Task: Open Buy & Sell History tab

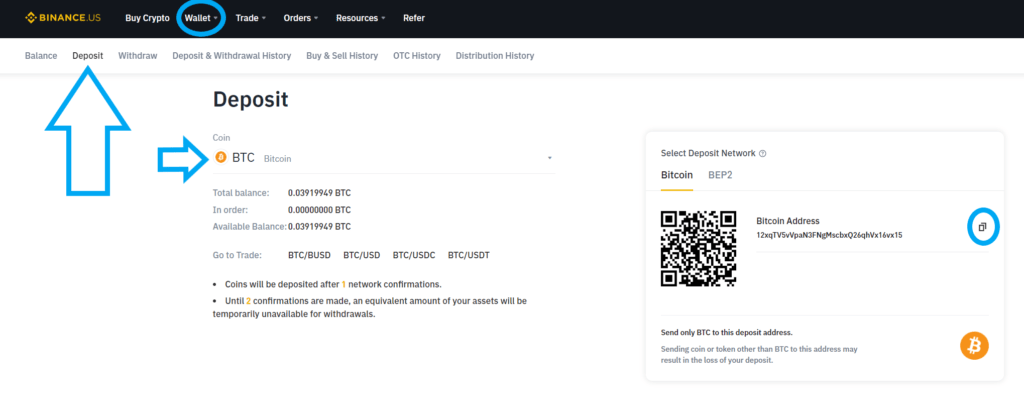Action: tap(342, 56)
